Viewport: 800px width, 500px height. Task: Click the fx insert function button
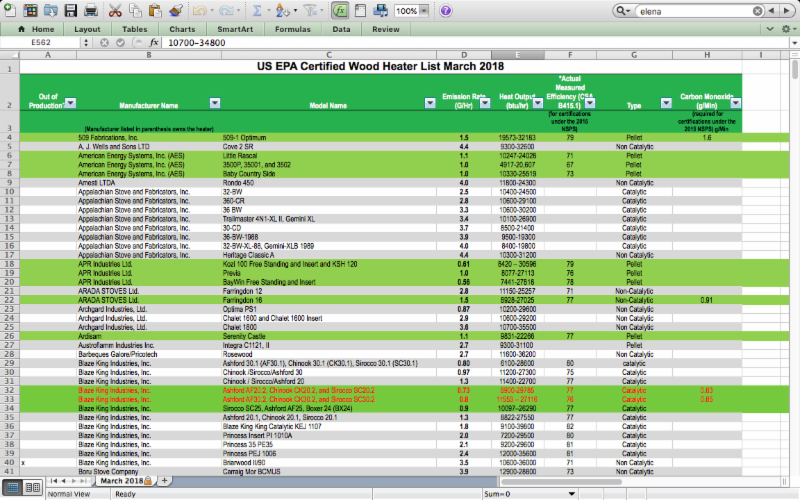154,43
